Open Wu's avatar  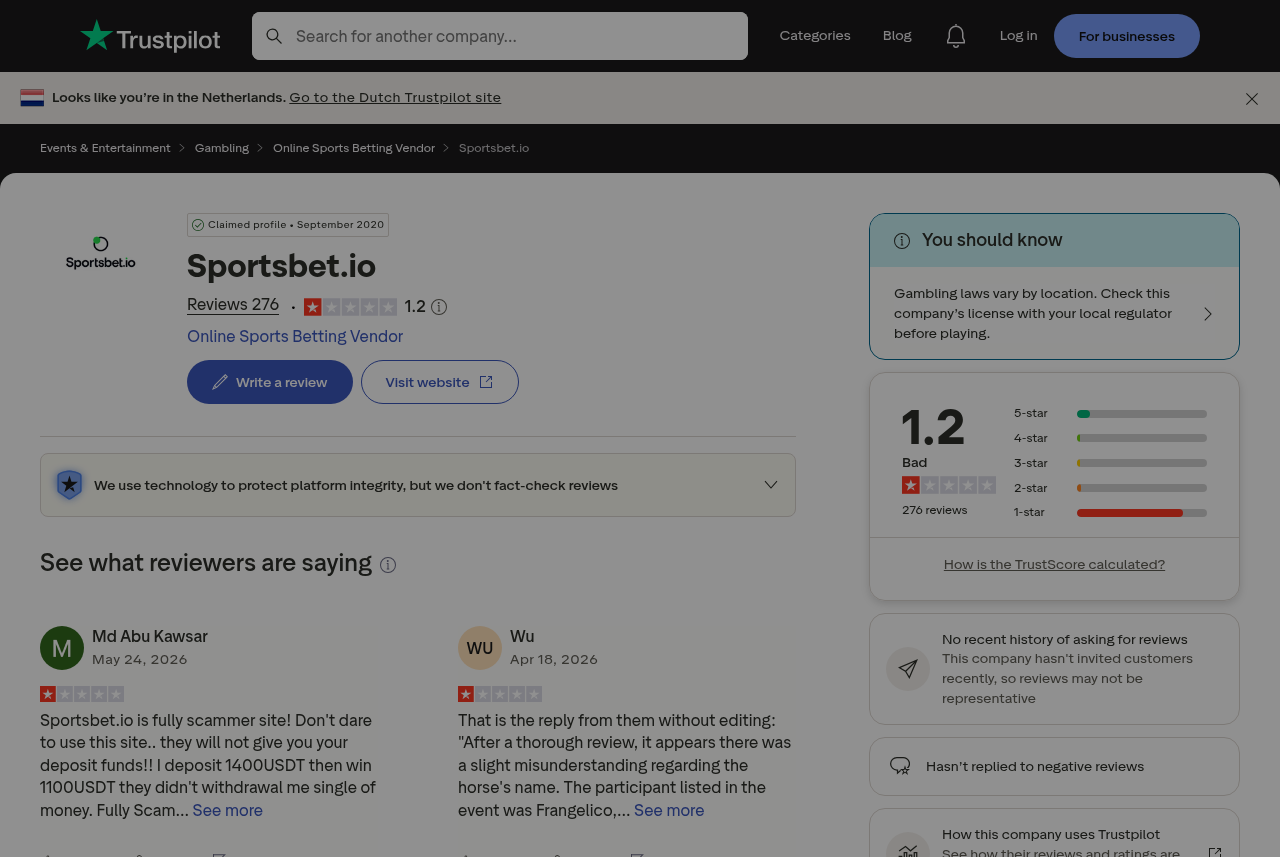(480, 648)
